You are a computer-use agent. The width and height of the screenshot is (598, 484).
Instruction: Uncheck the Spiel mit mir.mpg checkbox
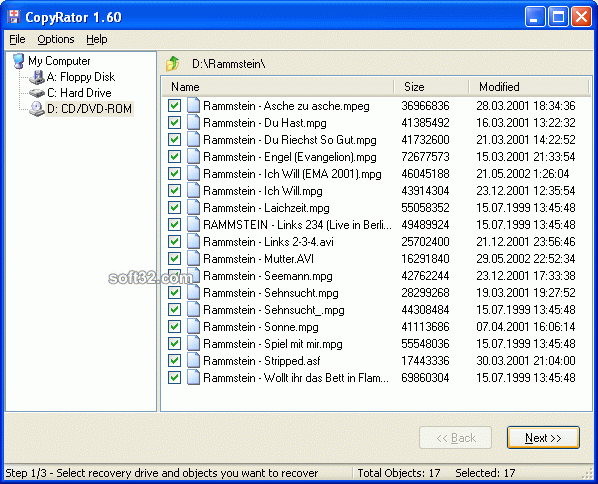click(x=174, y=344)
